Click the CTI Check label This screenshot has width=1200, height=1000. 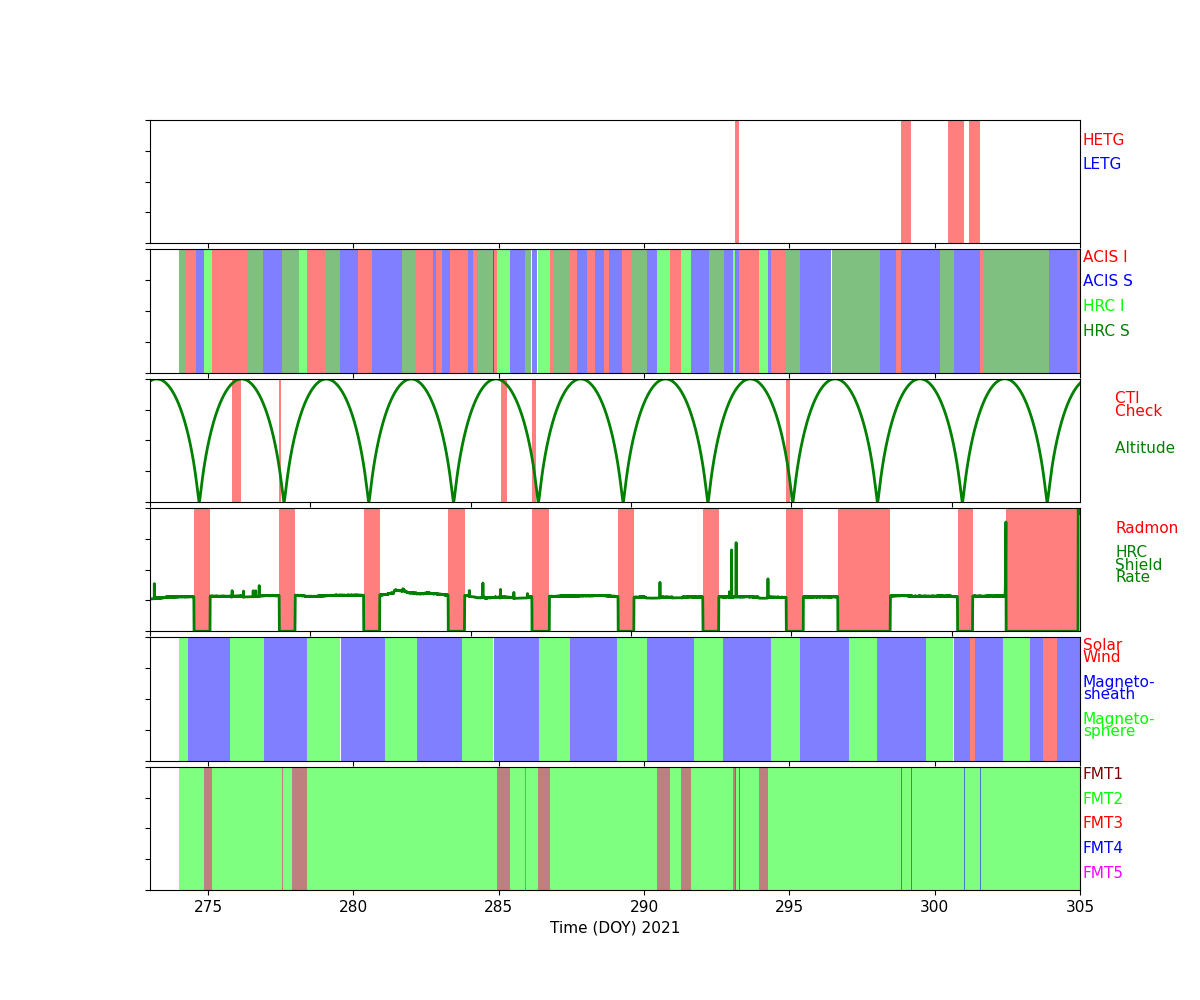(1138, 405)
